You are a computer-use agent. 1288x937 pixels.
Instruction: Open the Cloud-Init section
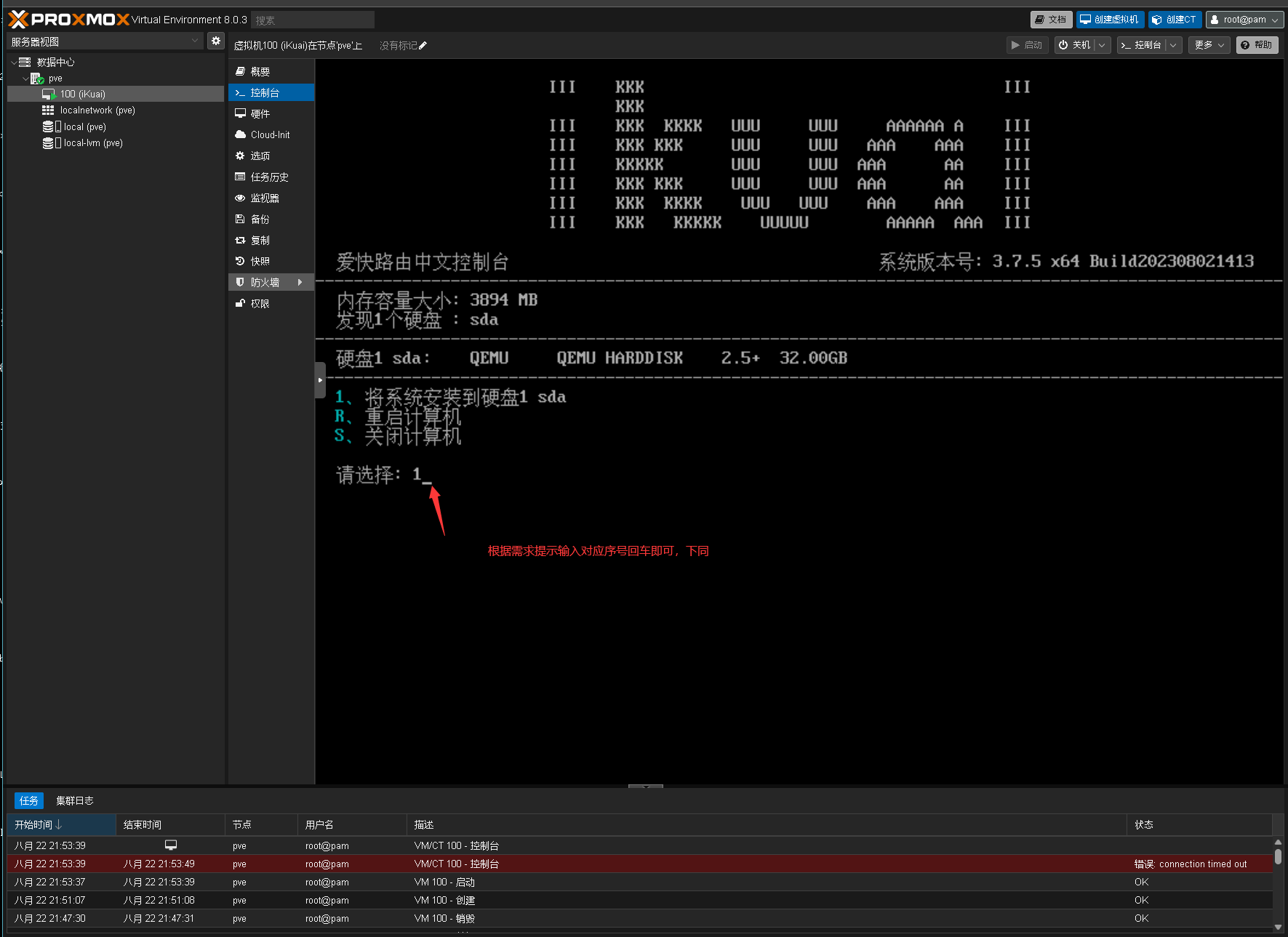point(270,135)
